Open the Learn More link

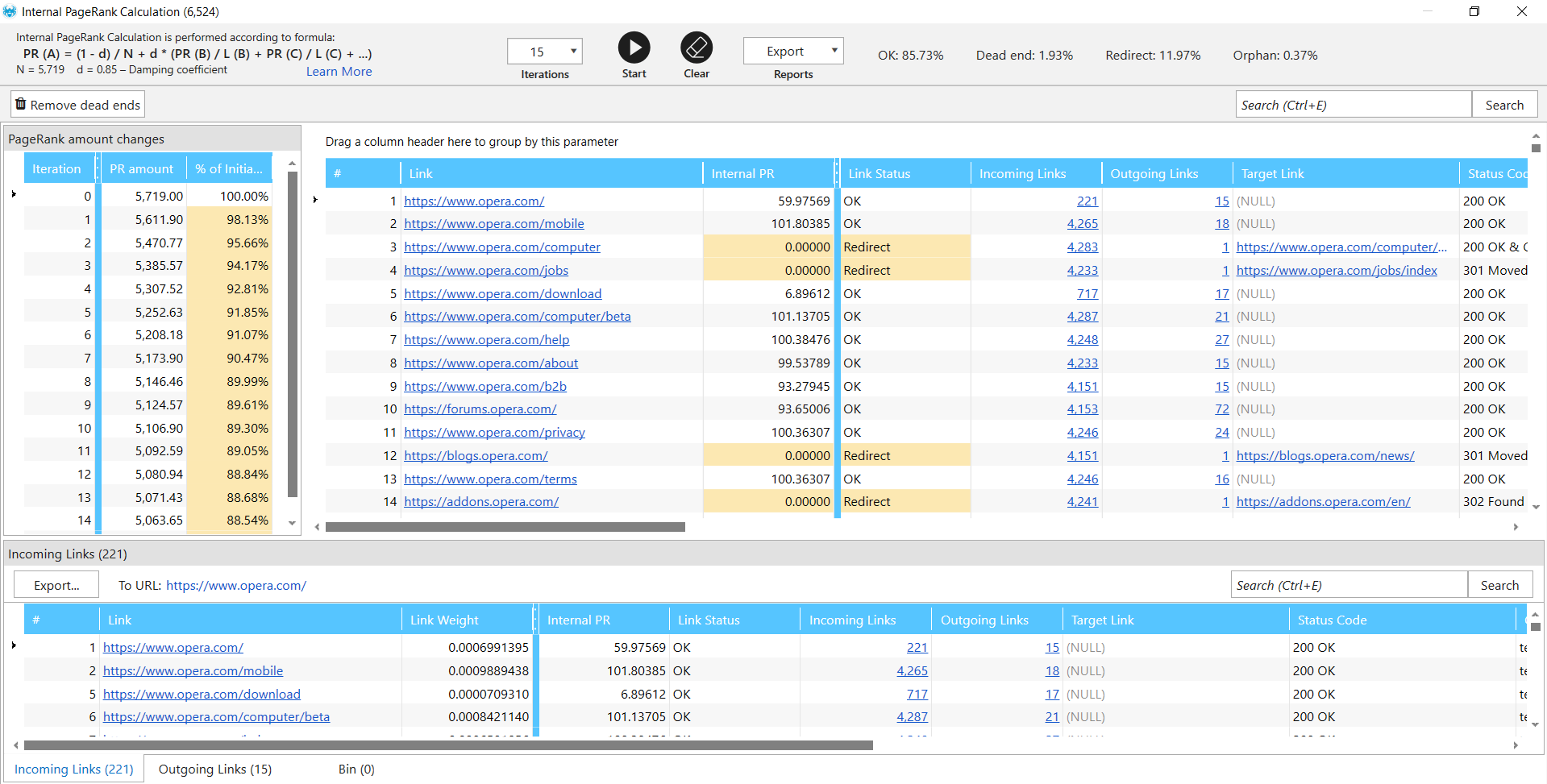(339, 71)
